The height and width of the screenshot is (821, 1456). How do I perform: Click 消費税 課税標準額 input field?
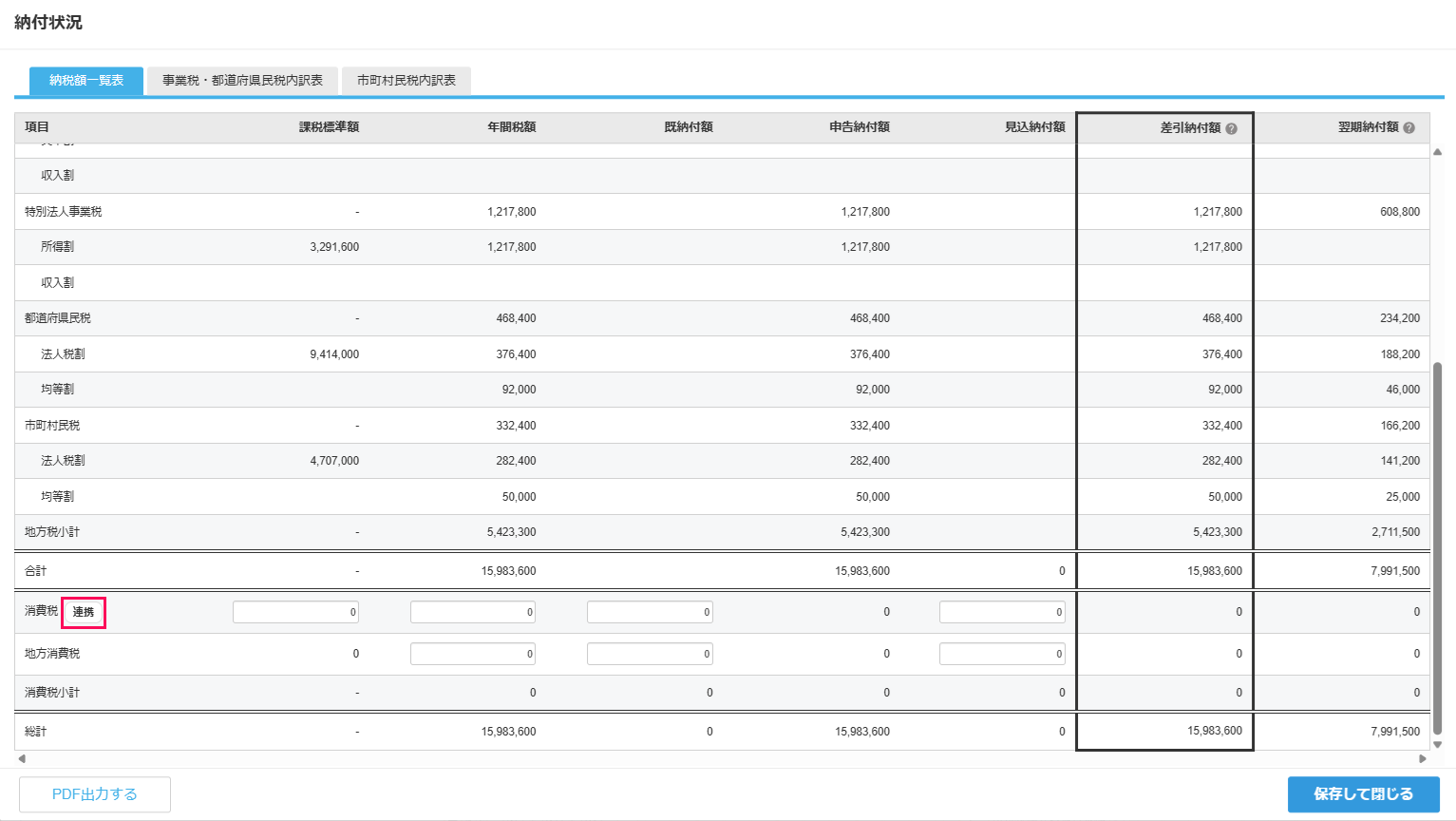(x=295, y=612)
